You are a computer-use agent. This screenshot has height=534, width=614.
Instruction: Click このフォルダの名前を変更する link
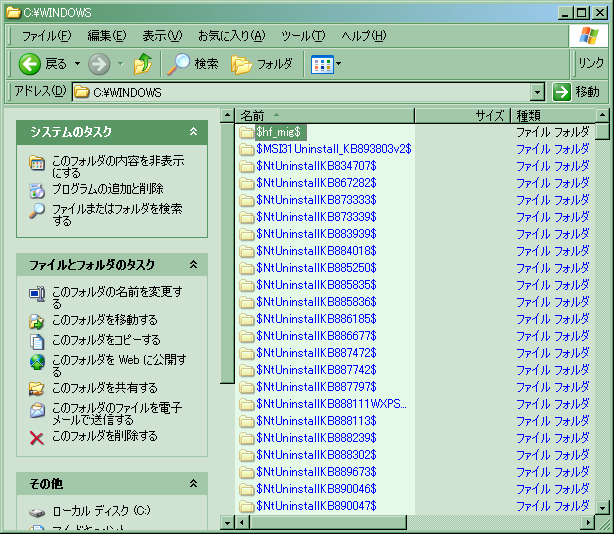117,297
